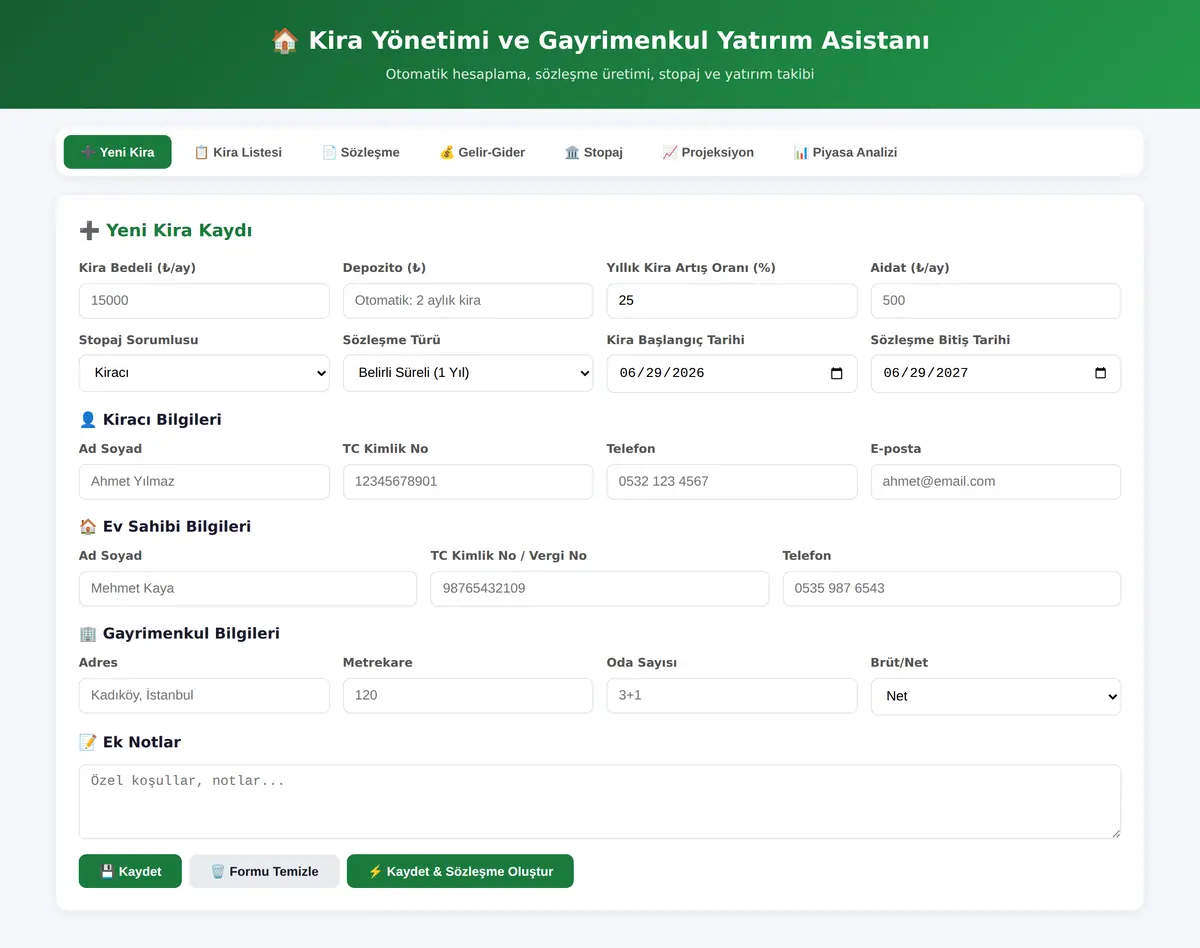The width and height of the screenshot is (1200, 948).
Task: Click TC Kimlik No / Vergi No field
Action: [x=600, y=589]
